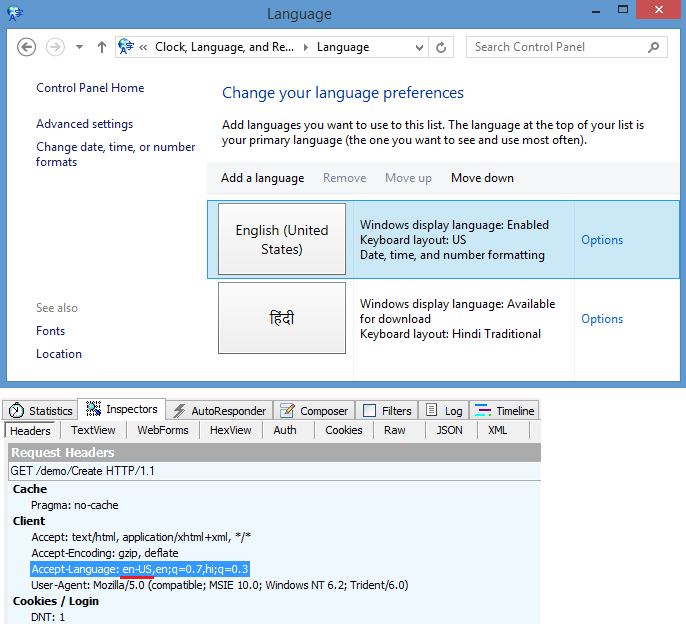The height and width of the screenshot is (626, 686).
Task: Click the Request Headers title bar
Action: [274, 452]
